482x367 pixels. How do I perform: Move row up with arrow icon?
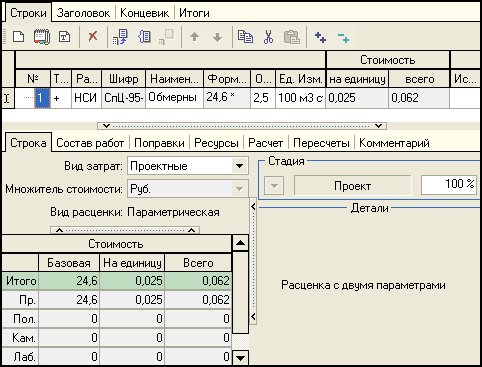pos(194,37)
